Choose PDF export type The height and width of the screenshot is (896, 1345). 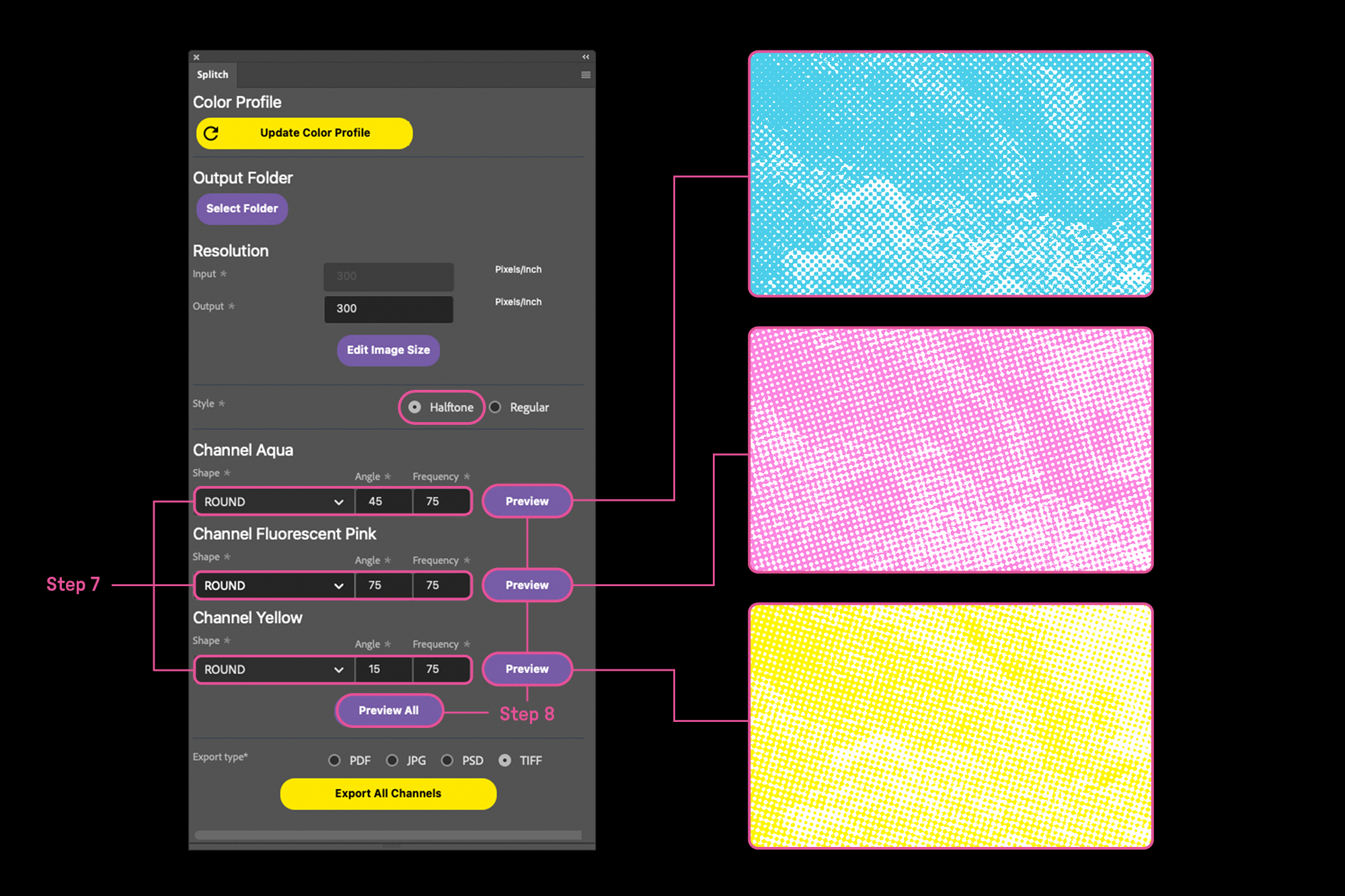coord(334,760)
